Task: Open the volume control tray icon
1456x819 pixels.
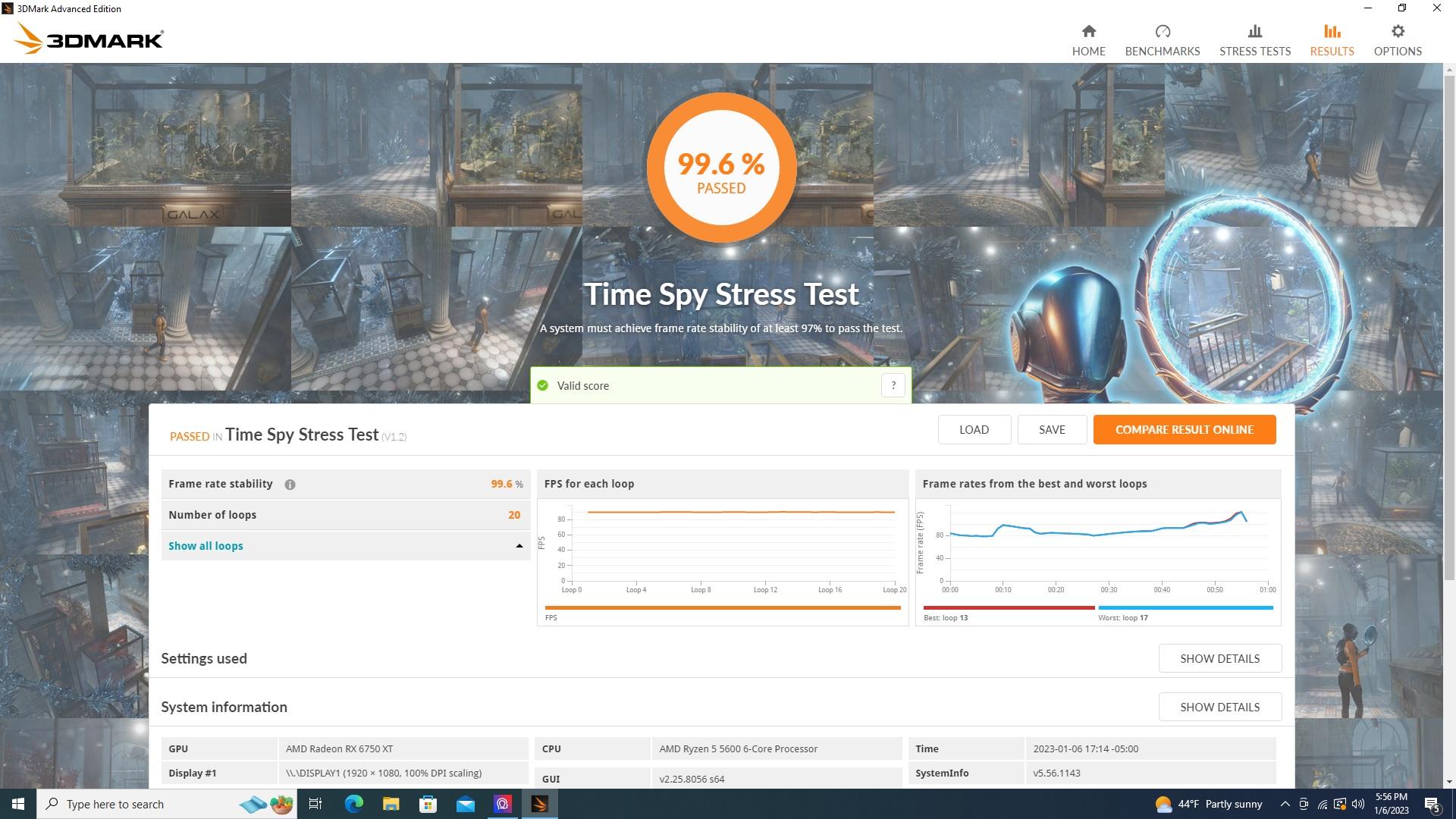Action: (x=1358, y=804)
